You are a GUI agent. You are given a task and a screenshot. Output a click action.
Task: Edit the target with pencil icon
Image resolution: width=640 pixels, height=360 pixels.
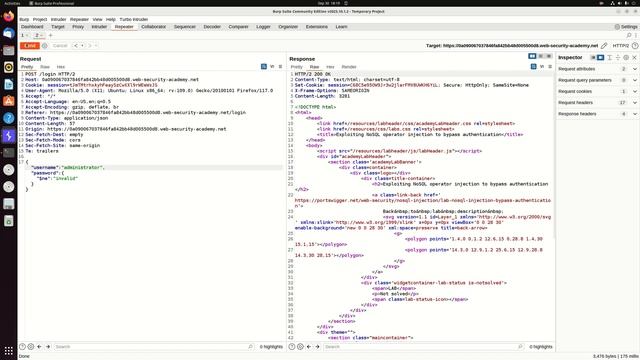point(604,46)
